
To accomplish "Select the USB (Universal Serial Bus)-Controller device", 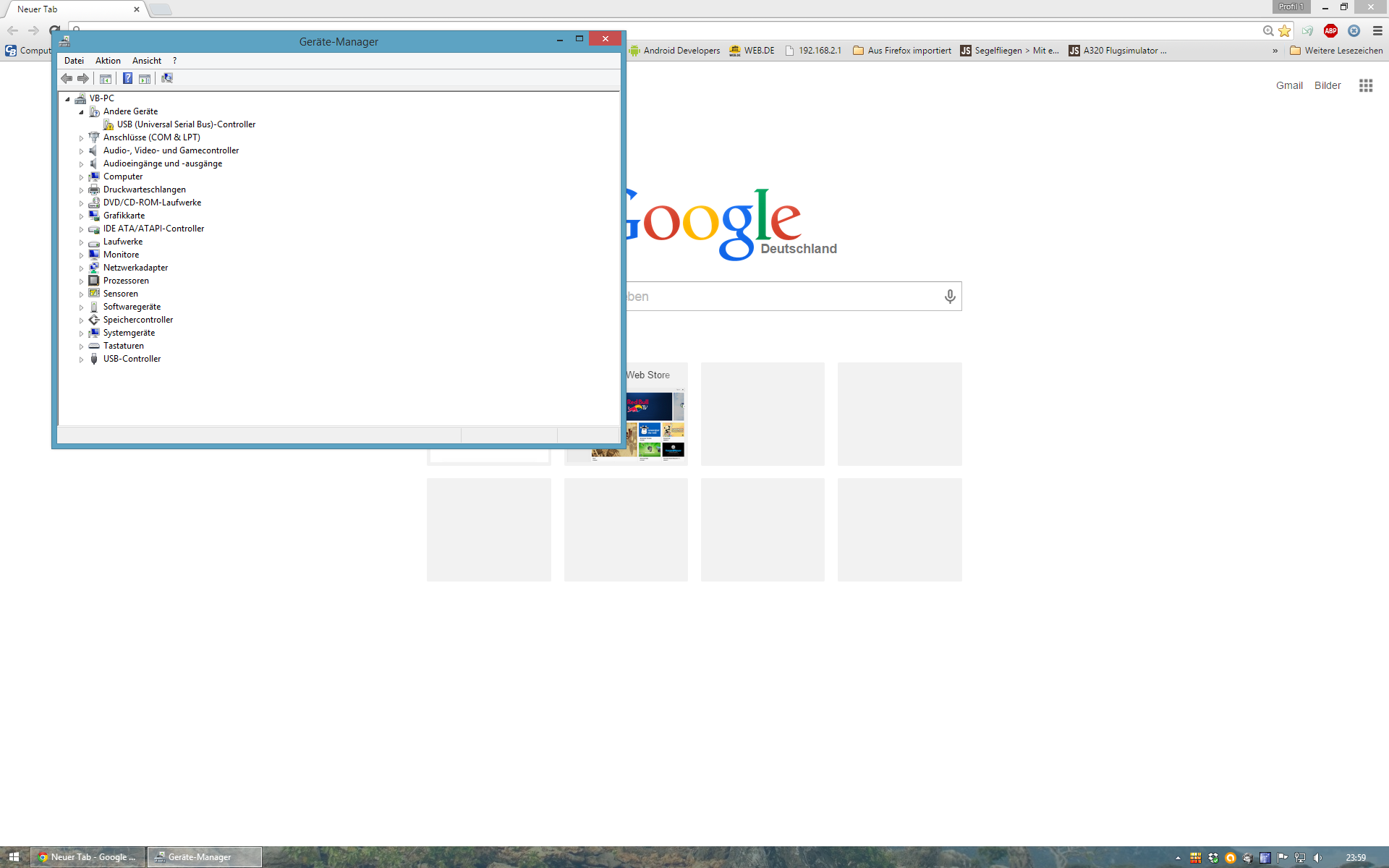I will point(186,124).
